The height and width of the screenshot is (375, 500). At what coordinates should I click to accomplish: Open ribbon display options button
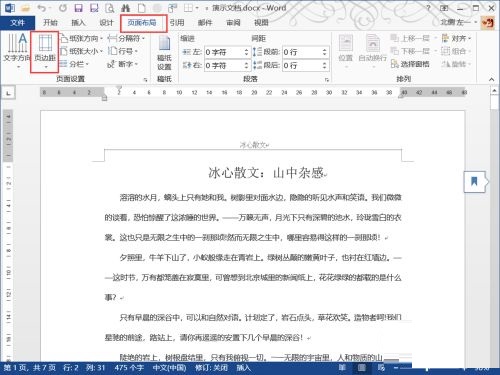(x=444, y=8)
